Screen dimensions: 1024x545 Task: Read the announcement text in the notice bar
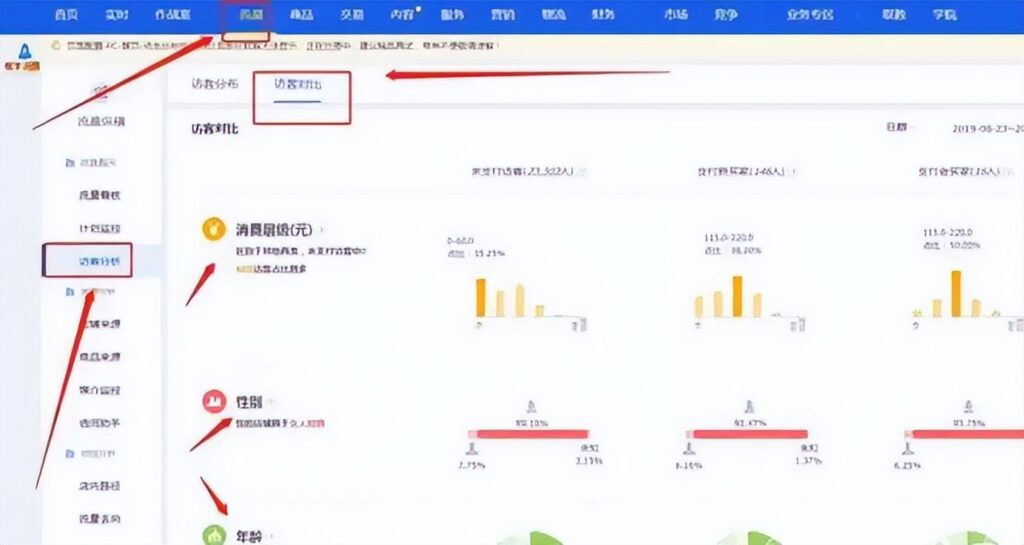pyautogui.click(x=283, y=46)
